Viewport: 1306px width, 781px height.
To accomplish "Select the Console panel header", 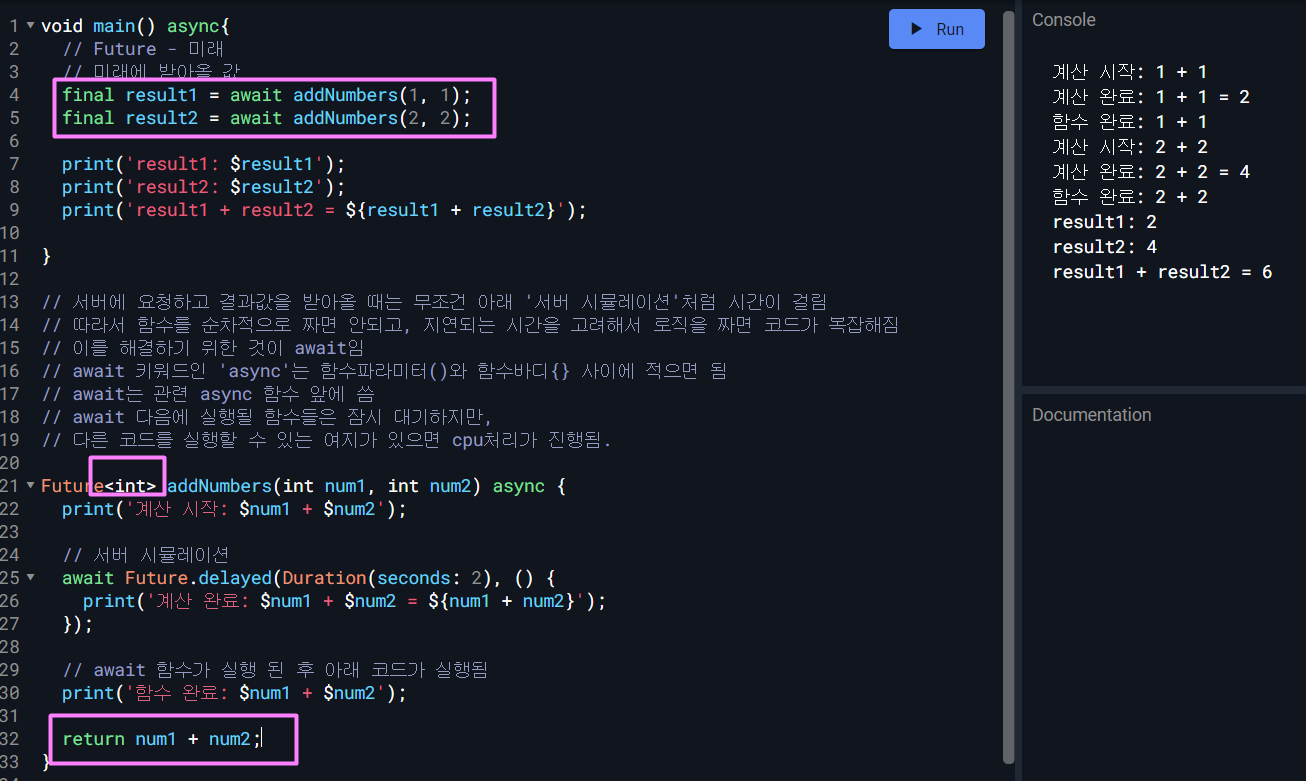I will tap(1064, 20).
